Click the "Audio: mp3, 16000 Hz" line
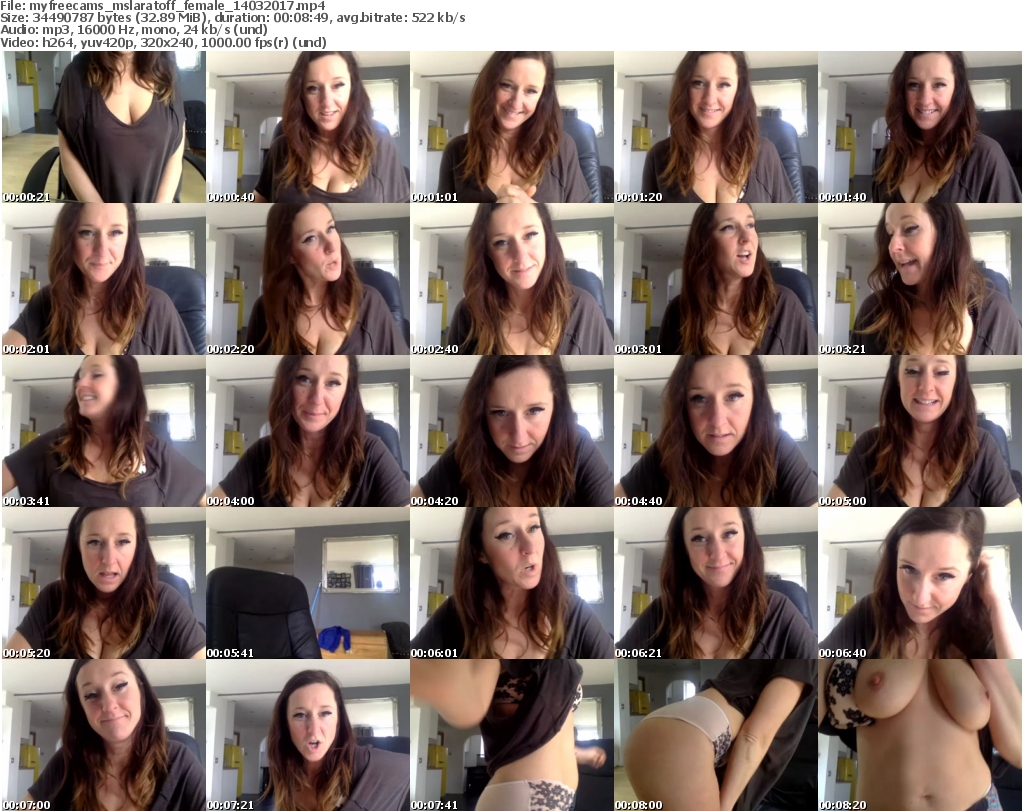This screenshot has width=1024, height=811. pos(134,30)
